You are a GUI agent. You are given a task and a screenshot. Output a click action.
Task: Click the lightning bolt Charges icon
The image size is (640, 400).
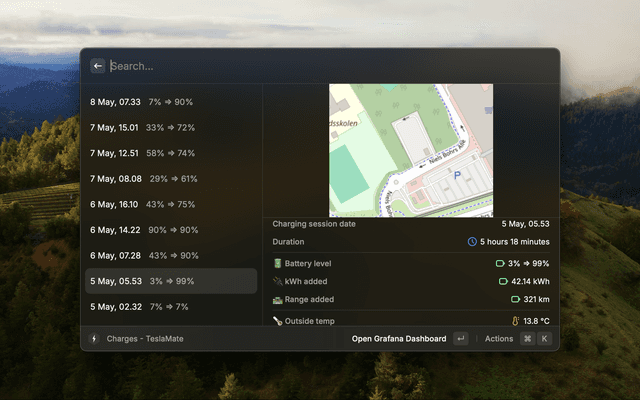[94, 339]
